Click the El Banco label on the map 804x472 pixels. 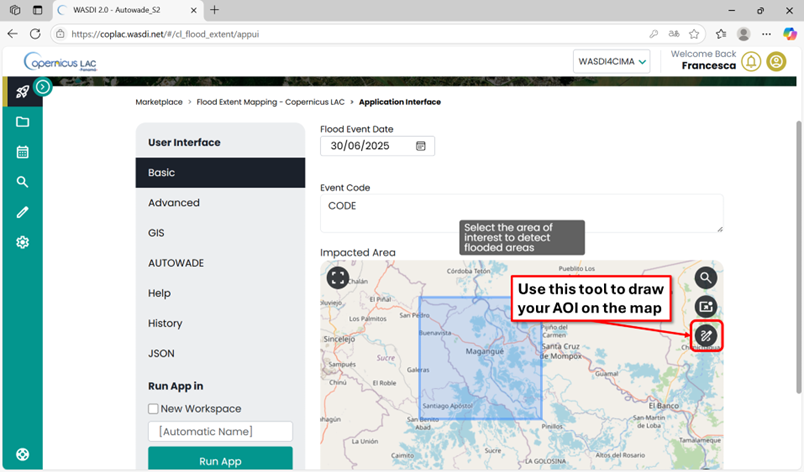[x=664, y=405]
